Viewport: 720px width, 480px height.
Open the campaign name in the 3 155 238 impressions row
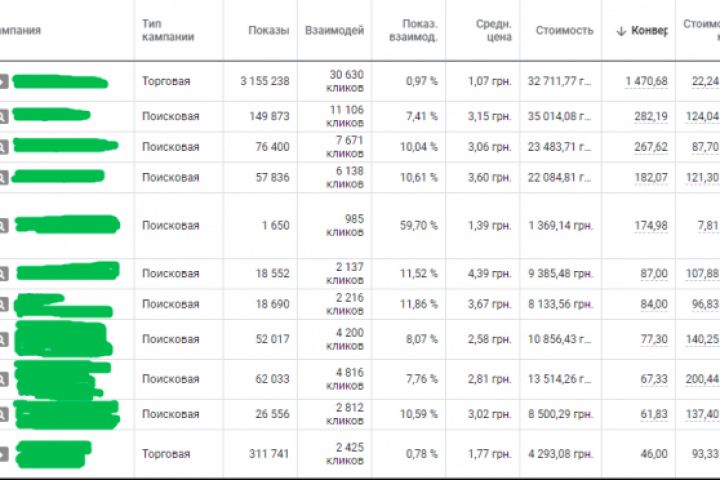pos(60,81)
